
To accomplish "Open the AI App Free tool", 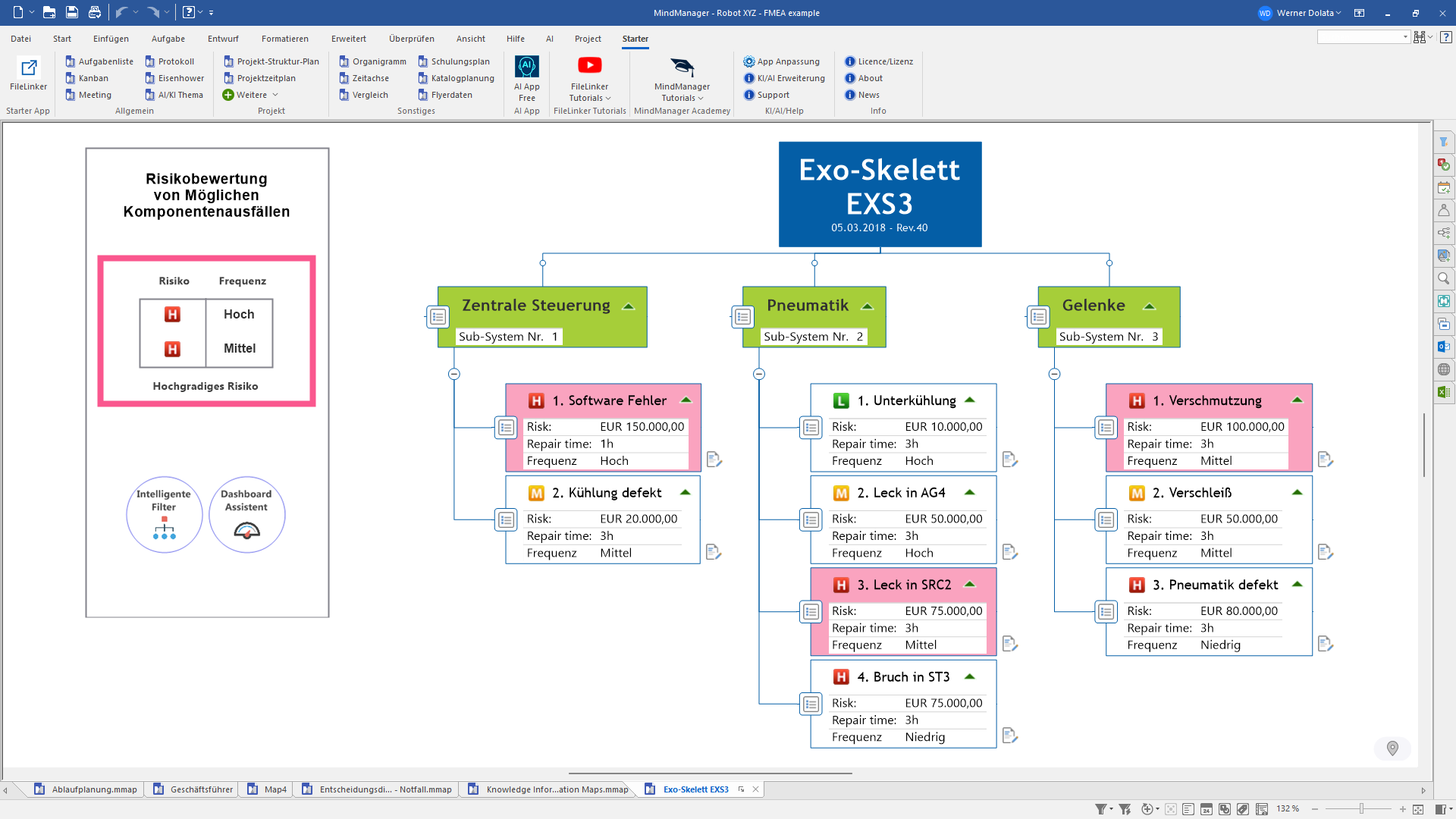I will (x=526, y=67).
